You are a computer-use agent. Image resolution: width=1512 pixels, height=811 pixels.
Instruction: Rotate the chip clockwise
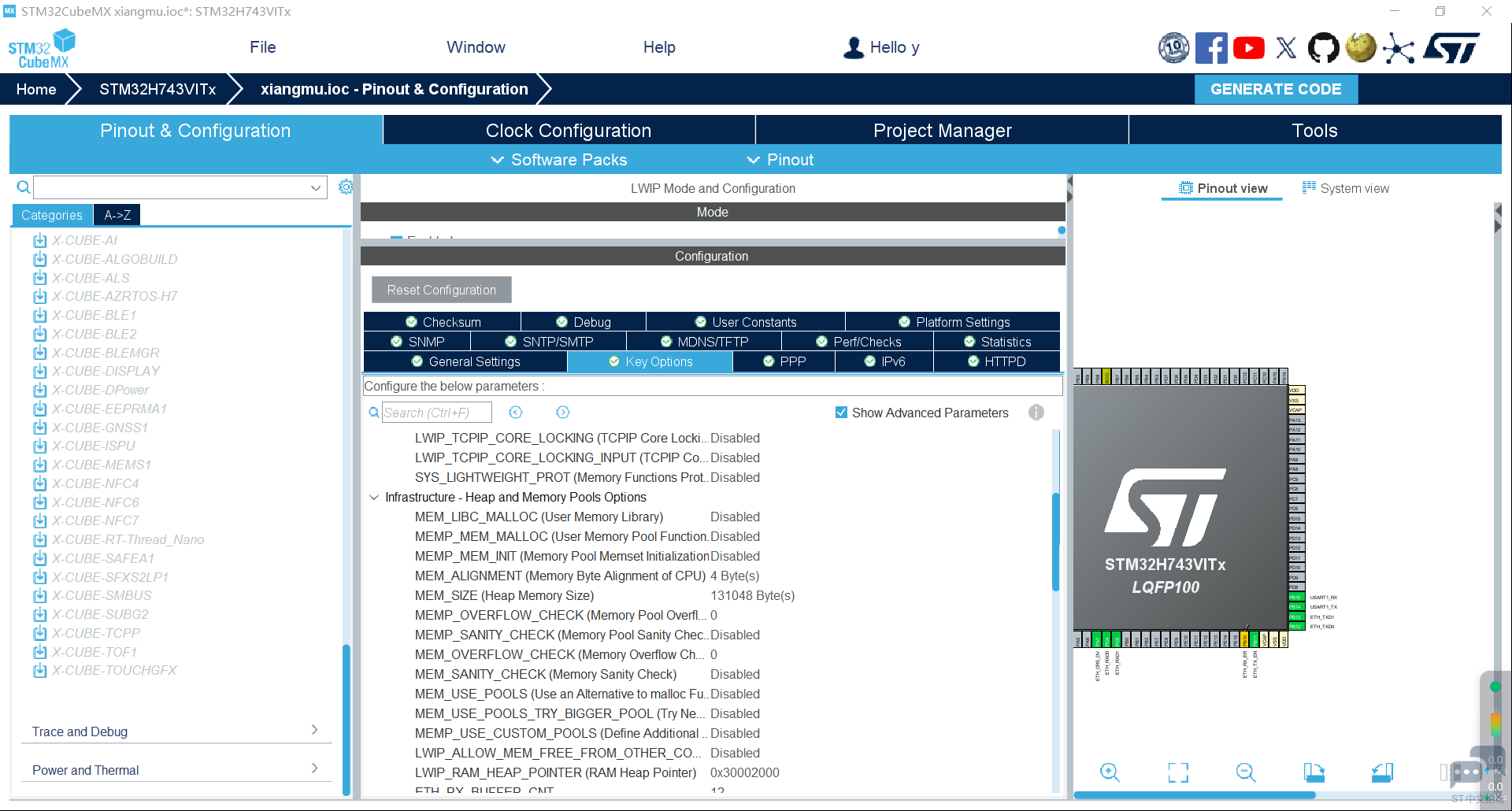coord(1314,772)
